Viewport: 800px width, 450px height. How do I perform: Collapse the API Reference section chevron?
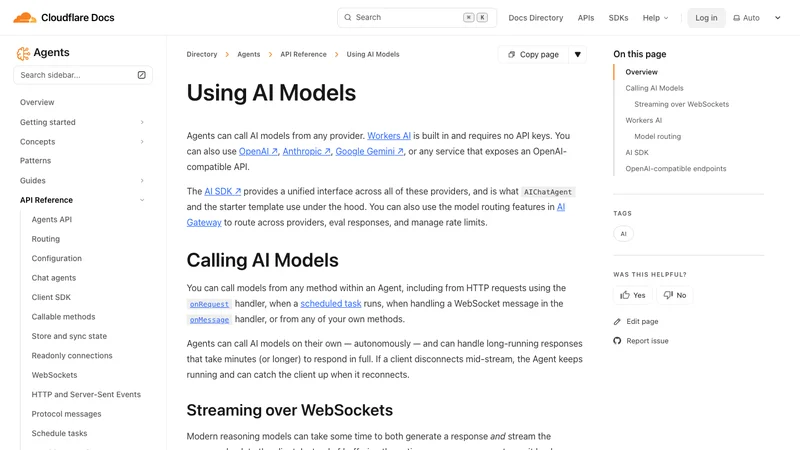(142, 200)
